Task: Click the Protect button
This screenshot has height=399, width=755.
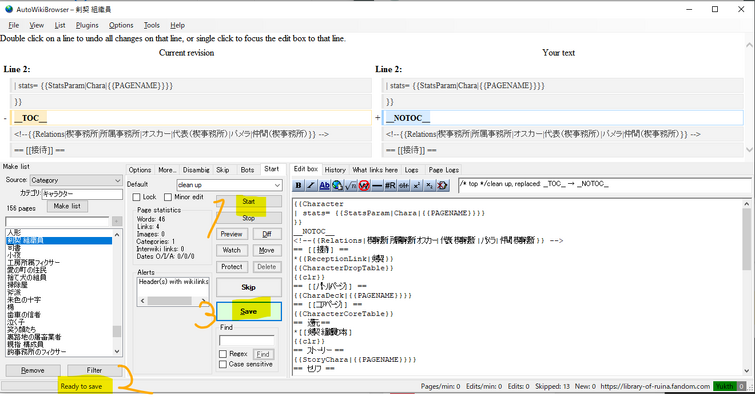Action: [232, 267]
